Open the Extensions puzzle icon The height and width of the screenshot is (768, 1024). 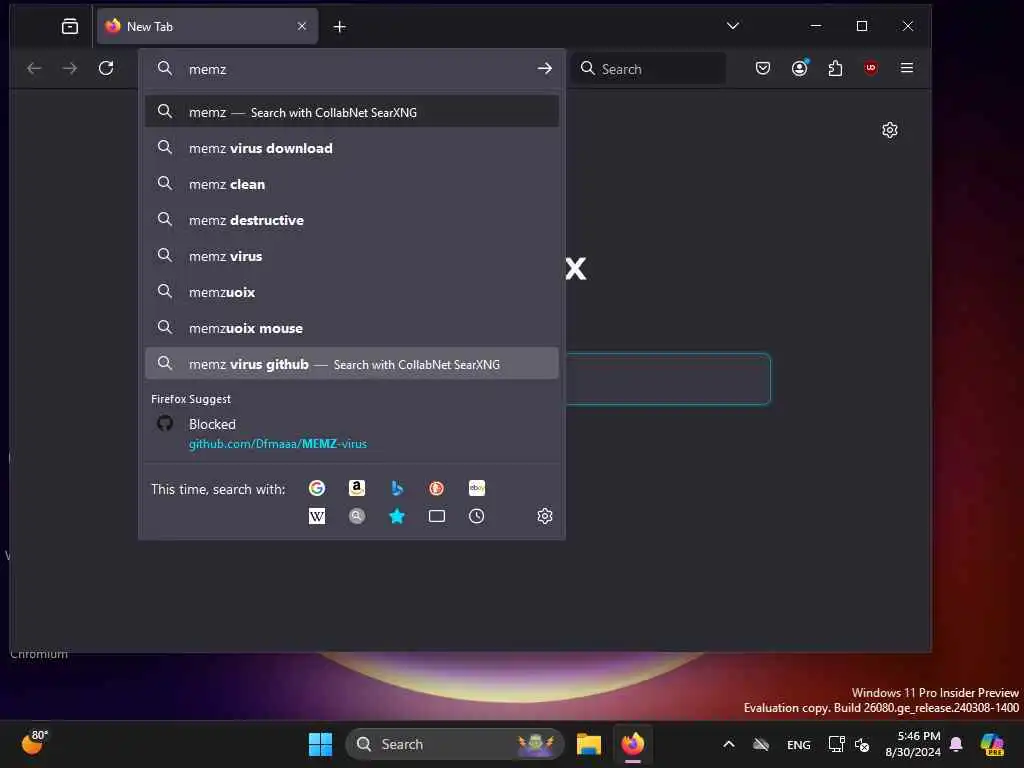[x=835, y=68]
